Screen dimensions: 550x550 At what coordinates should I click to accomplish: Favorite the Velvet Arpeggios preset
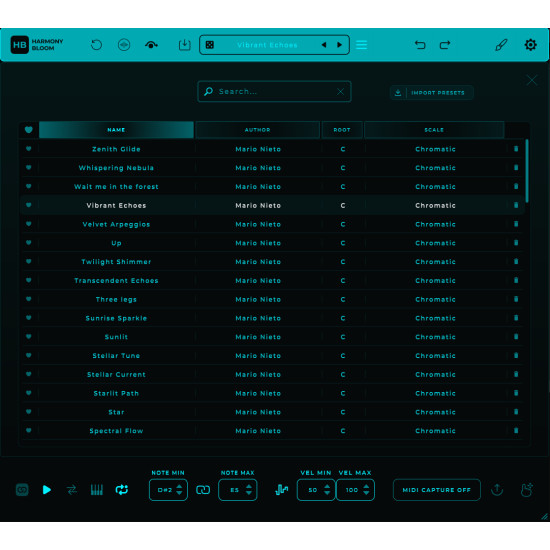[x=29, y=224]
